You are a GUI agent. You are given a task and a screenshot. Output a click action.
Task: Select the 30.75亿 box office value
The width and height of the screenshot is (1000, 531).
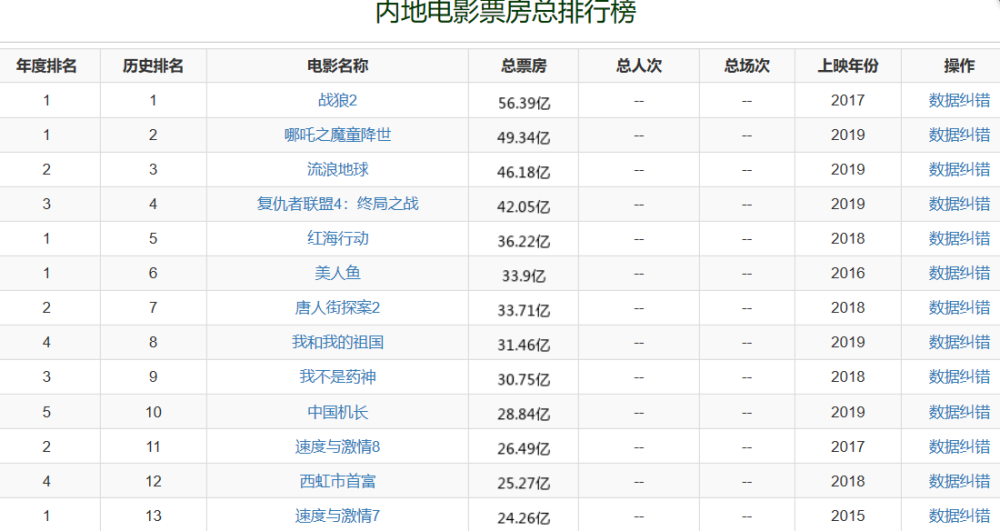tap(524, 379)
